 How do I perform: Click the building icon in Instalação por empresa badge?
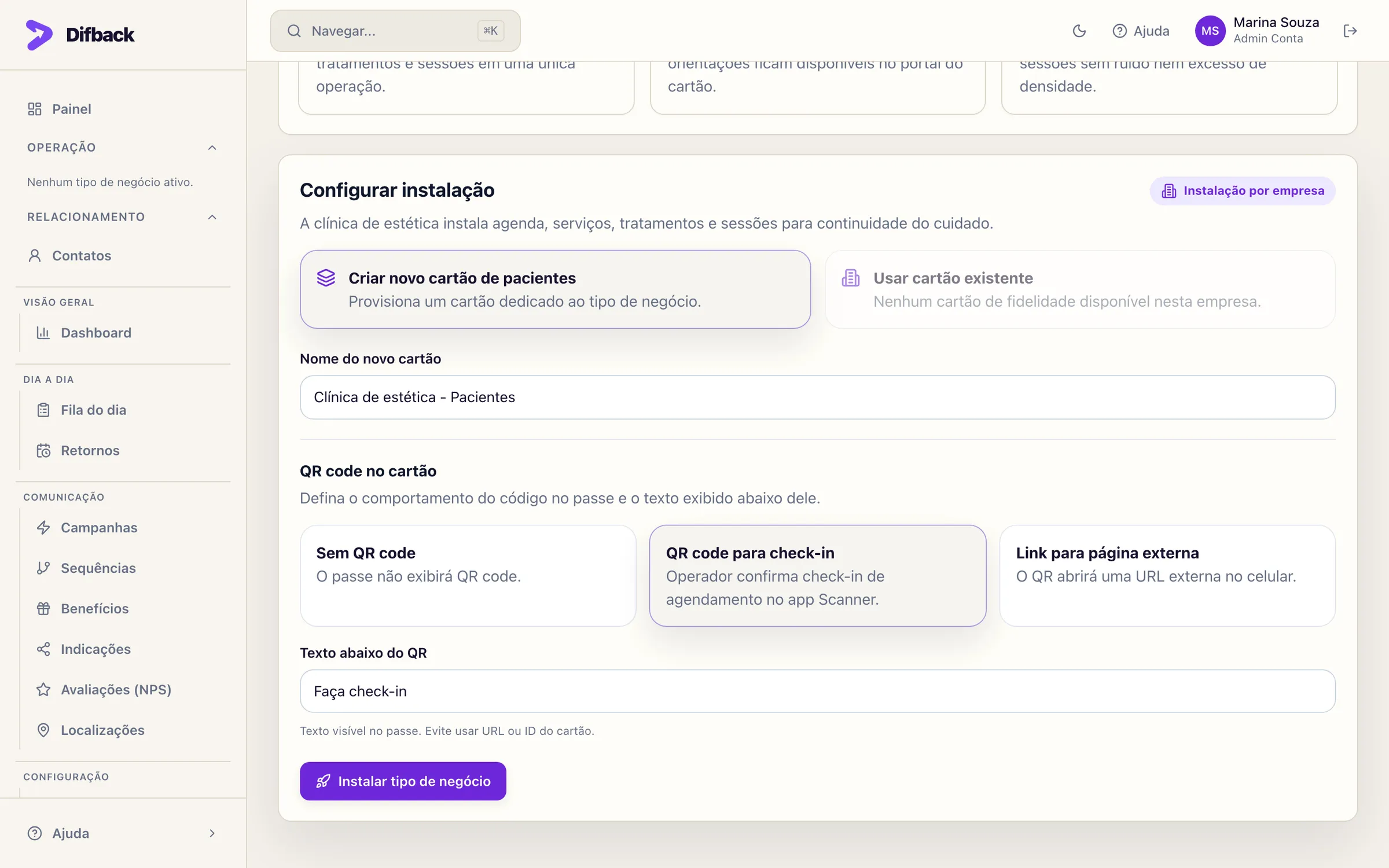(x=1168, y=191)
